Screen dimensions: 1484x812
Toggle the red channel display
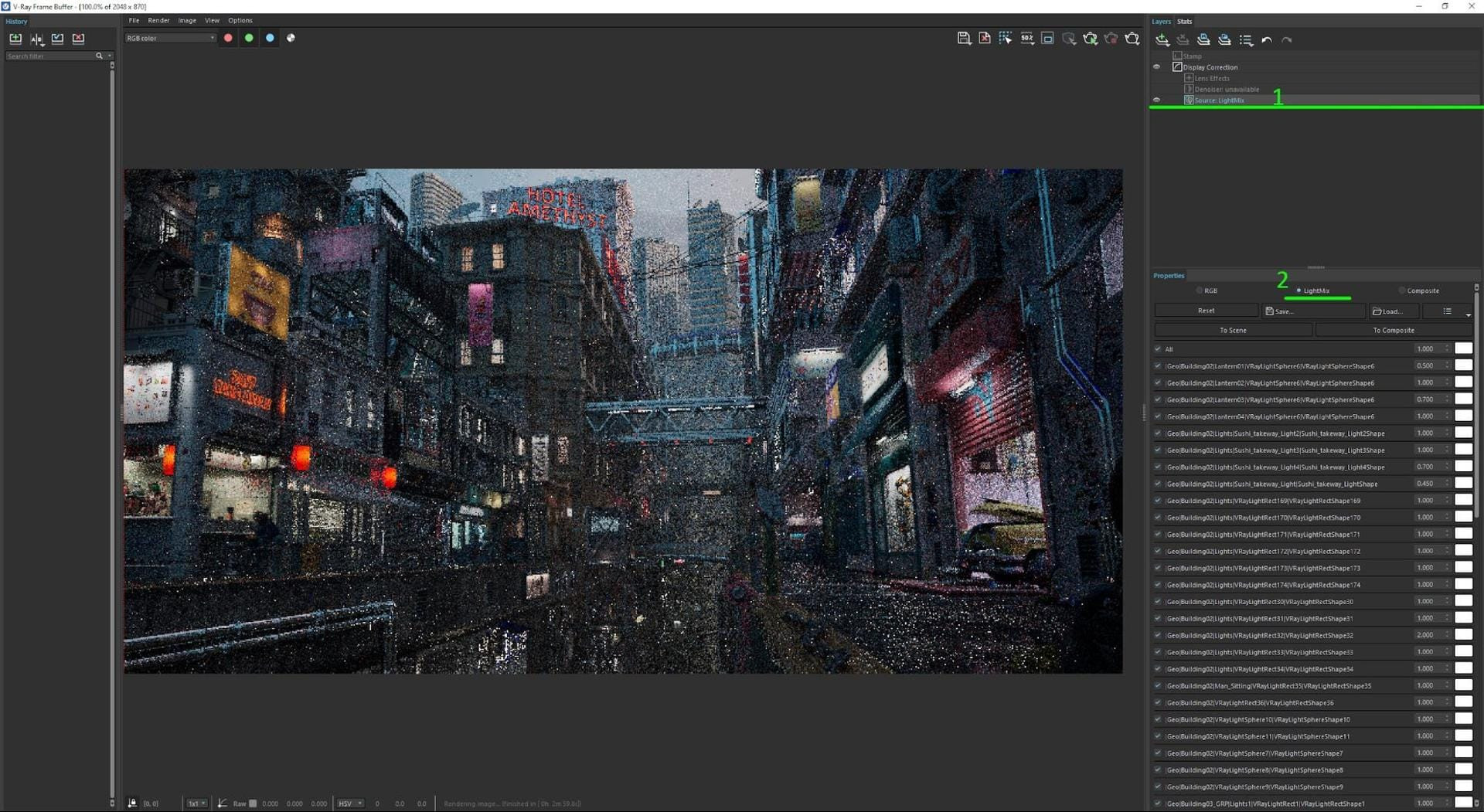(228, 38)
